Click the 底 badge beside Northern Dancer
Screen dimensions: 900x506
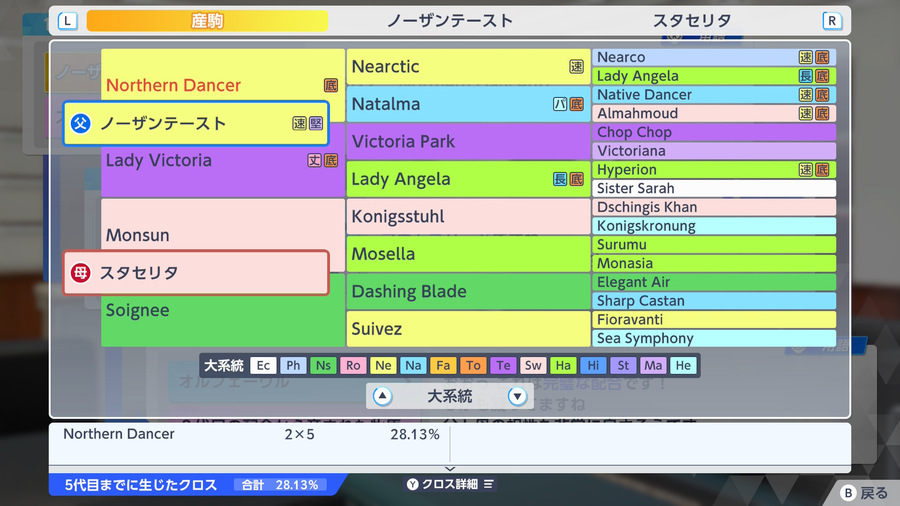[x=331, y=85]
